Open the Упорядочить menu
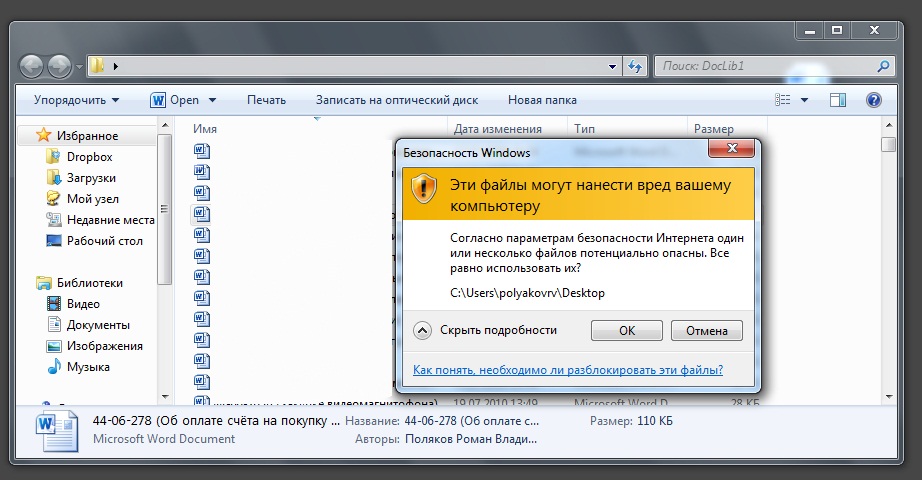The height and width of the screenshot is (480, 922). point(76,100)
